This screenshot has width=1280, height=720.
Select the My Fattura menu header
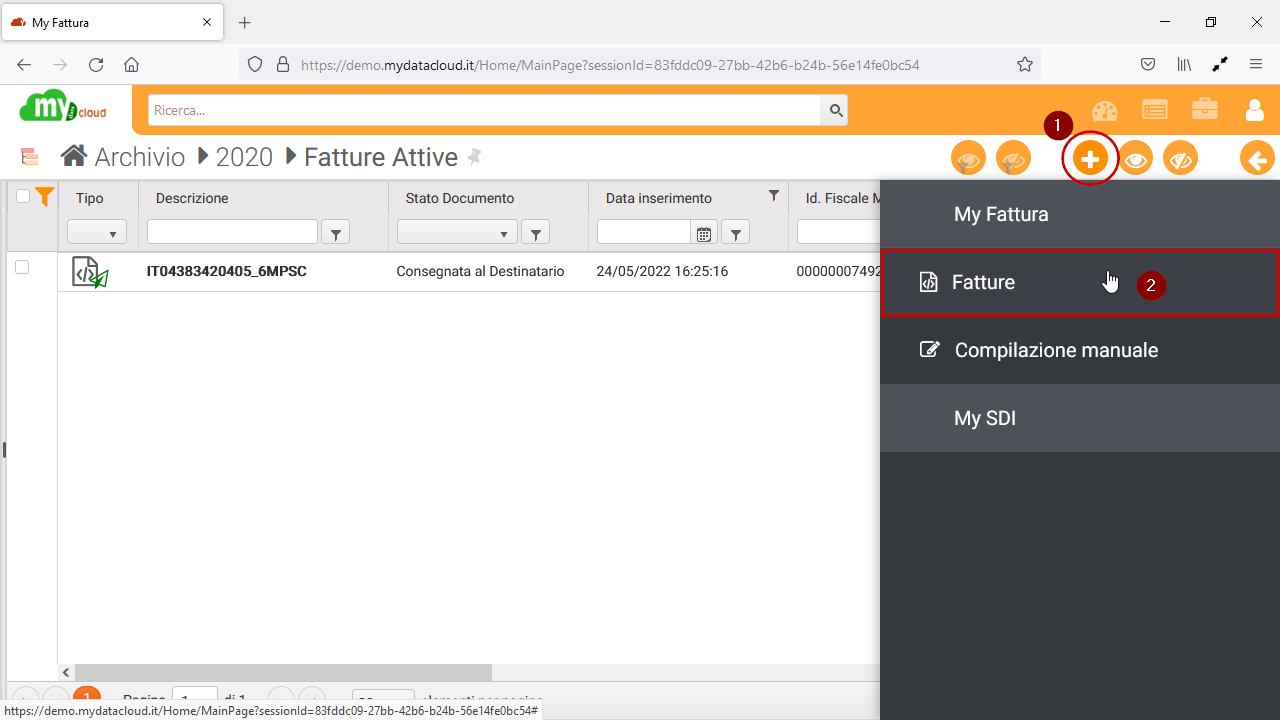coord(1080,214)
